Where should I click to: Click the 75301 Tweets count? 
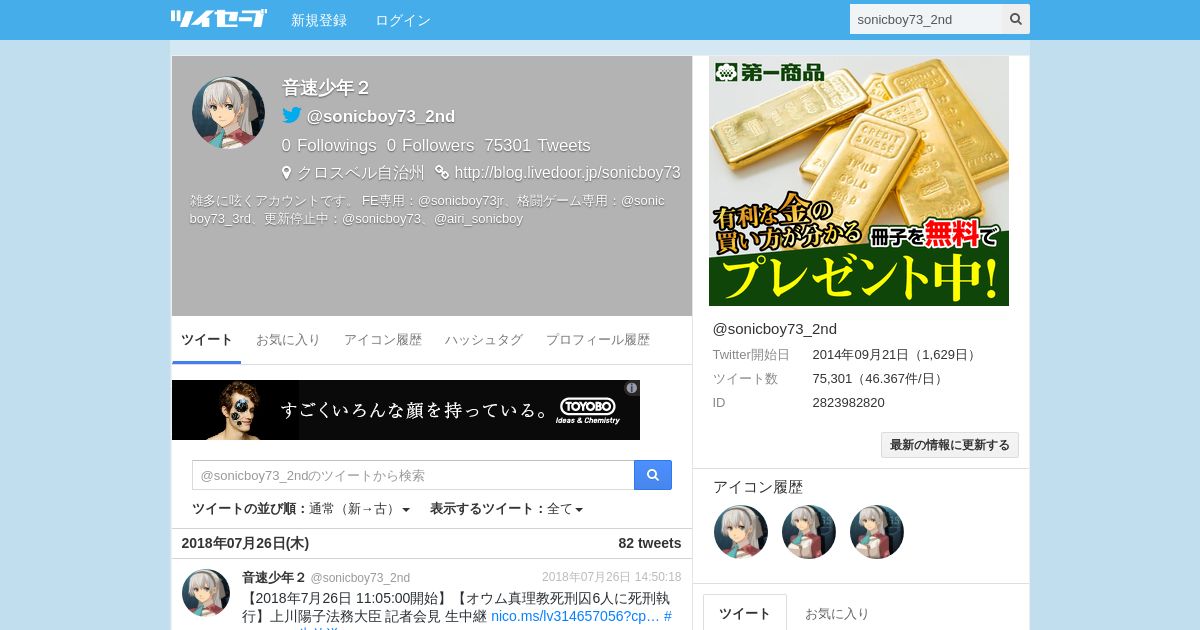537,146
